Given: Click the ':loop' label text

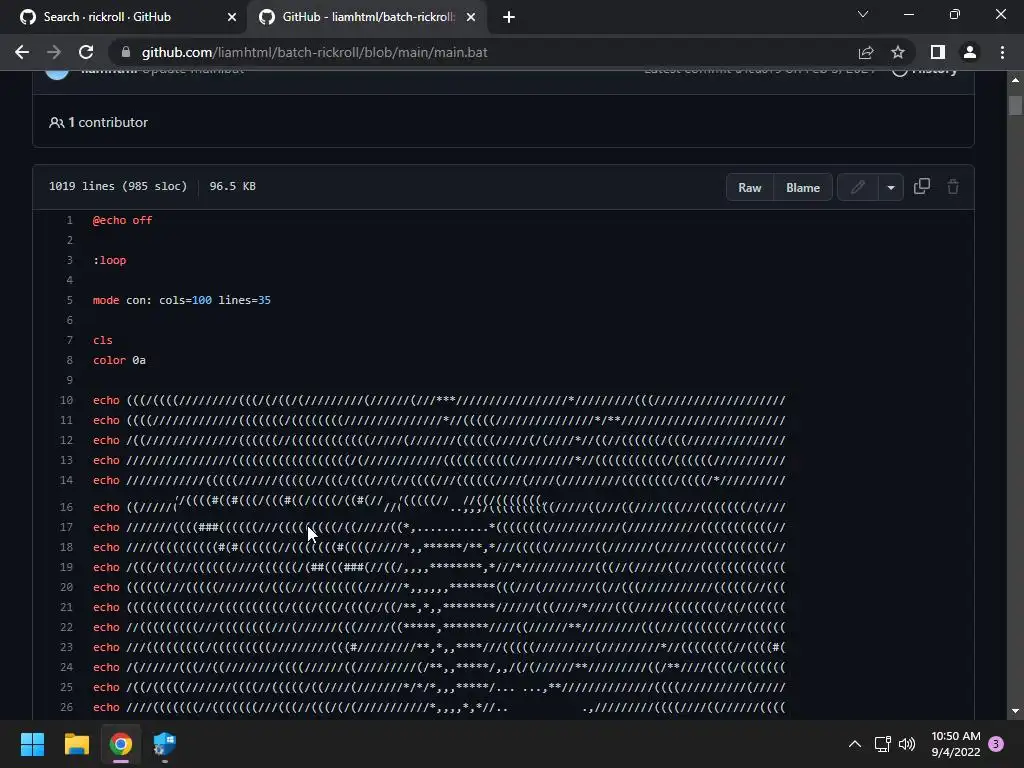Looking at the screenshot, I should tap(109, 260).
